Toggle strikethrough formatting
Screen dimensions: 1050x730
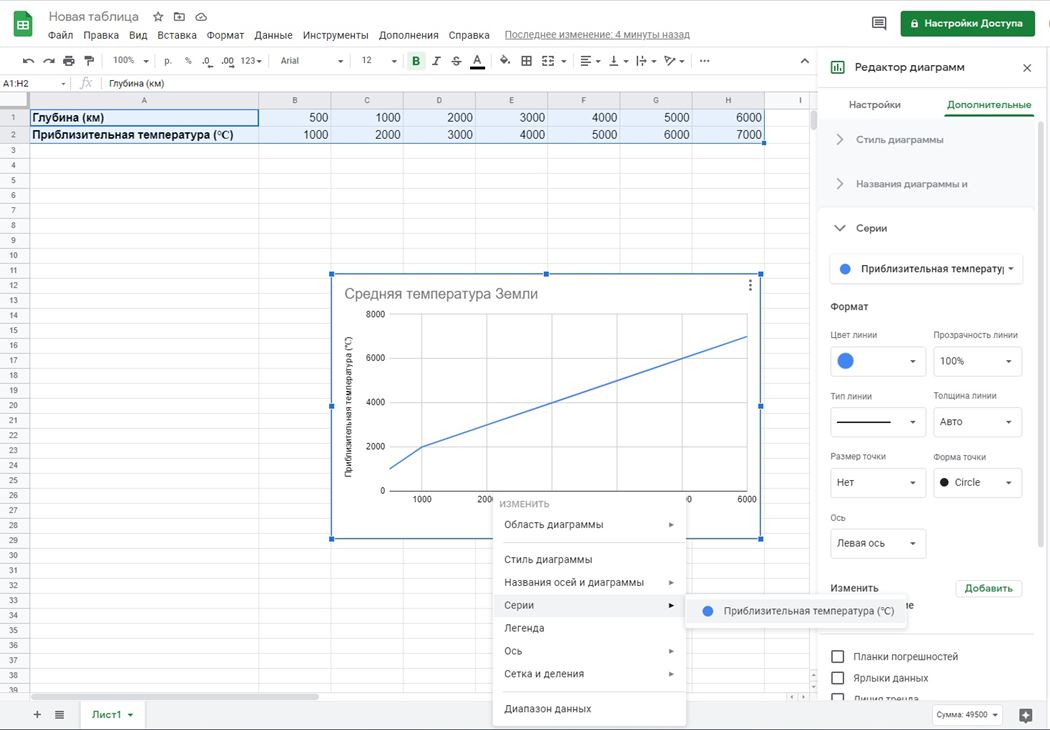click(456, 61)
